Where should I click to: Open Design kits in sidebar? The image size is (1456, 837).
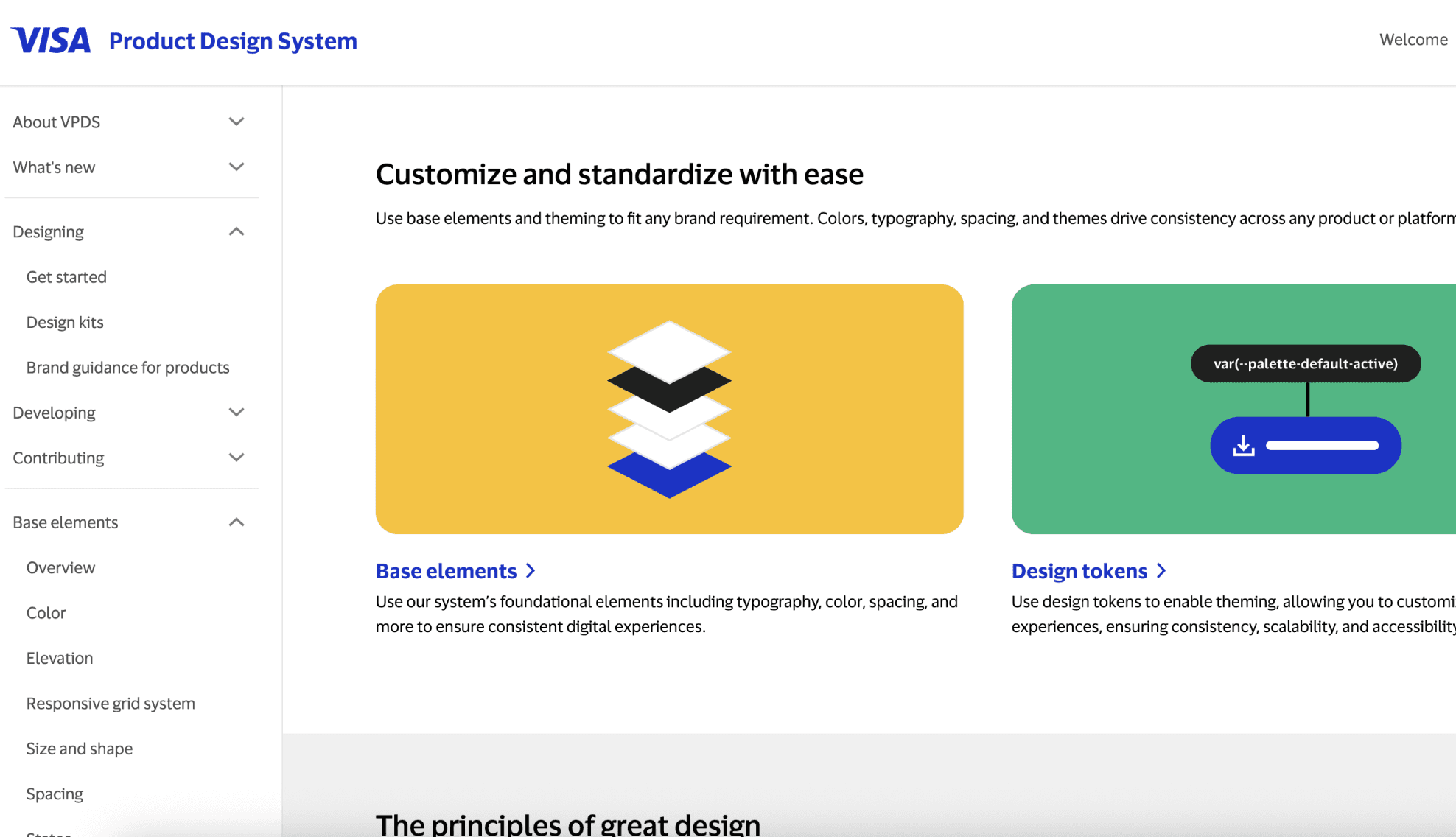coord(65,322)
